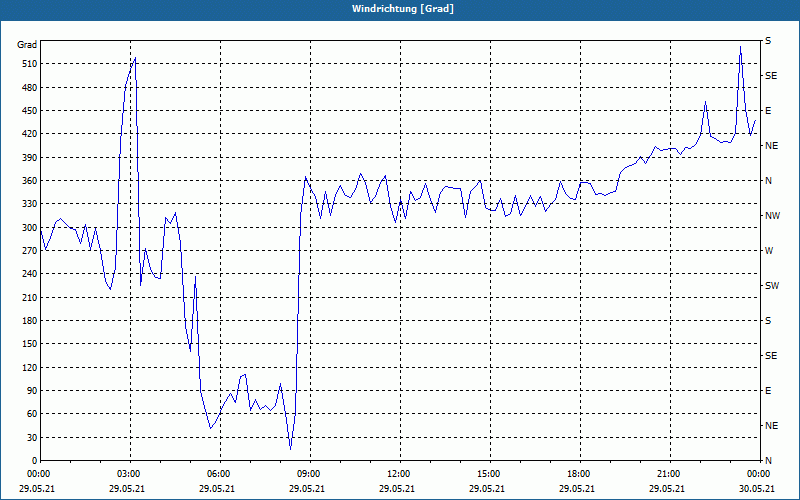Select the 480 value on the degree axis
The height and width of the screenshot is (500, 800).
point(30,87)
